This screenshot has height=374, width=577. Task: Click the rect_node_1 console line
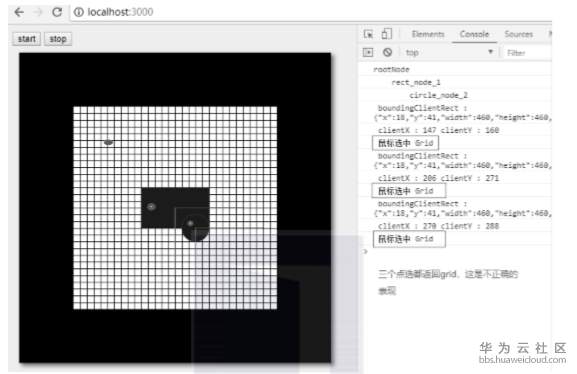(x=416, y=82)
